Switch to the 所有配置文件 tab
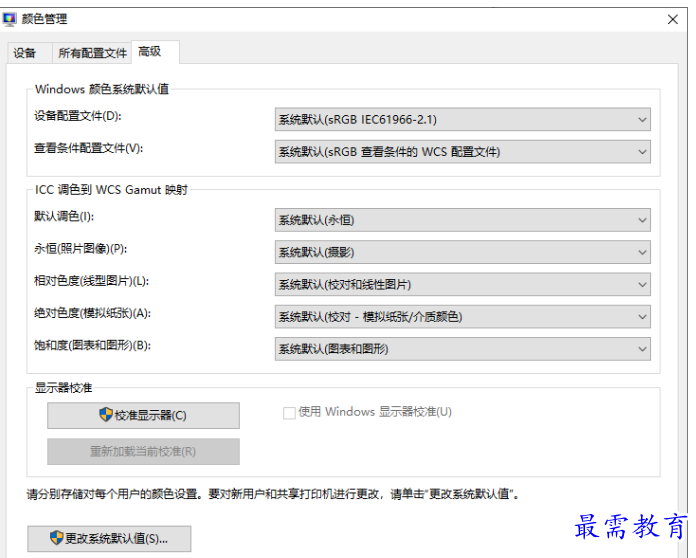Viewport: 696px width, 558px height. 92,53
